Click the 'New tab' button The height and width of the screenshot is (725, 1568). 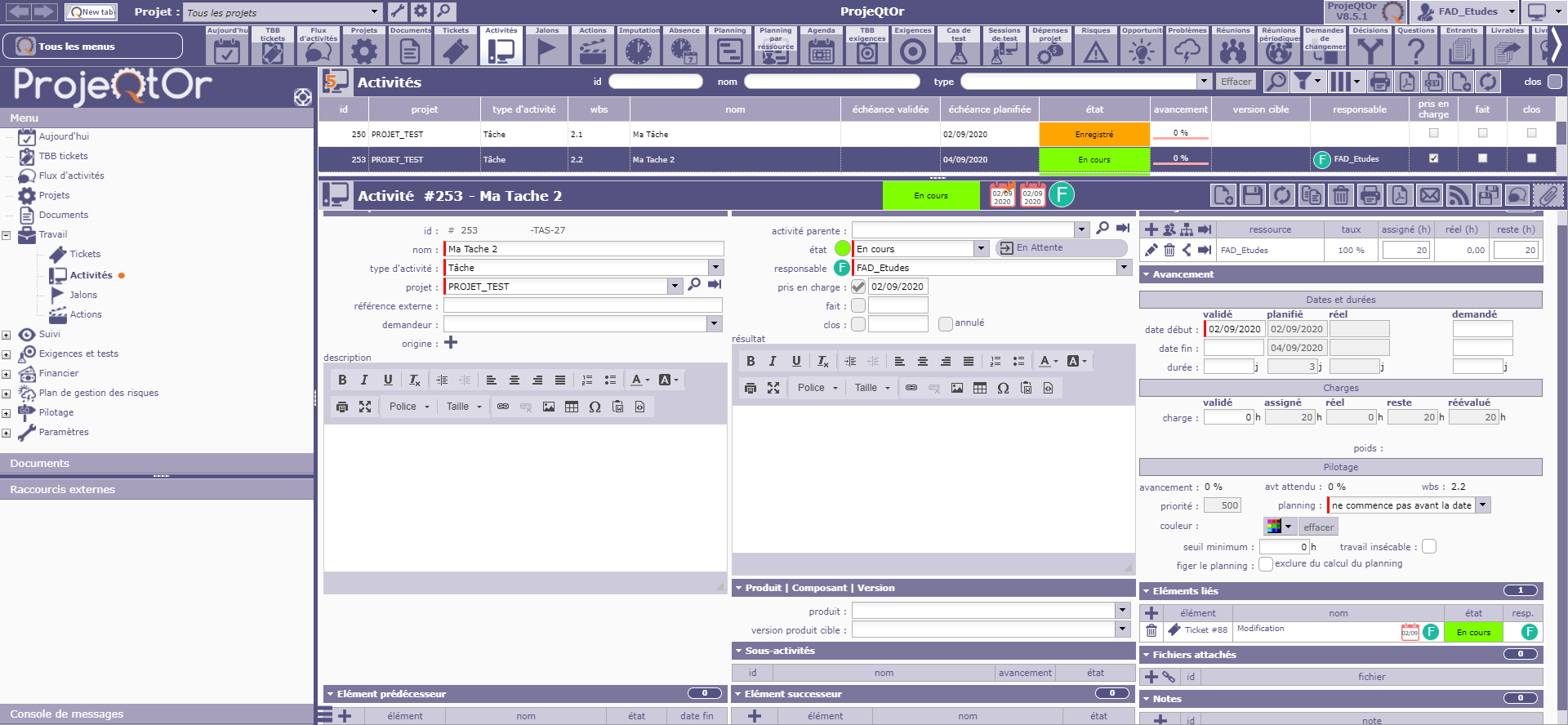91,11
